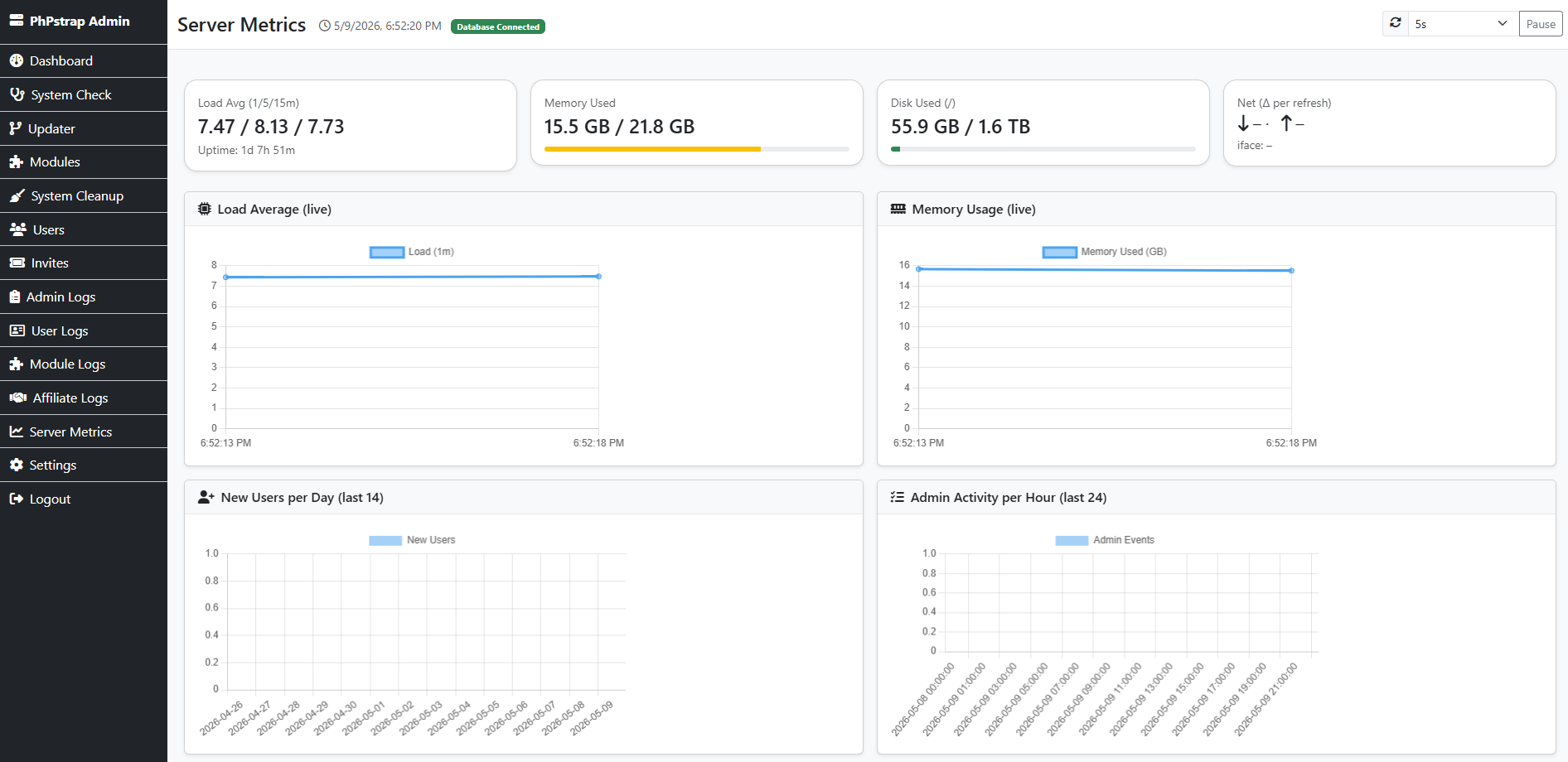This screenshot has height=762, width=1568.
Task: Click the System Check stethoscope icon
Action: coord(17,94)
